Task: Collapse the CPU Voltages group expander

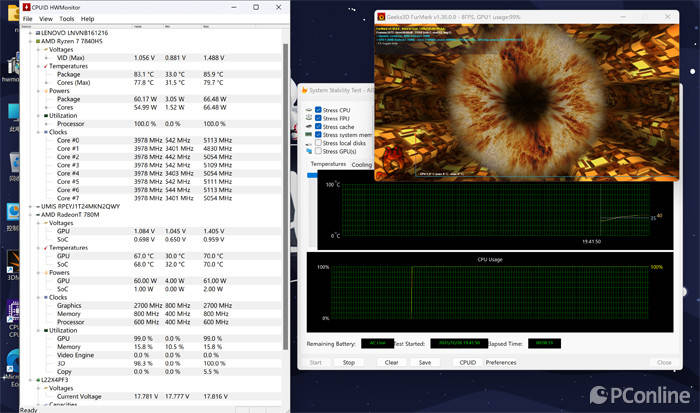Action: click(38, 50)
